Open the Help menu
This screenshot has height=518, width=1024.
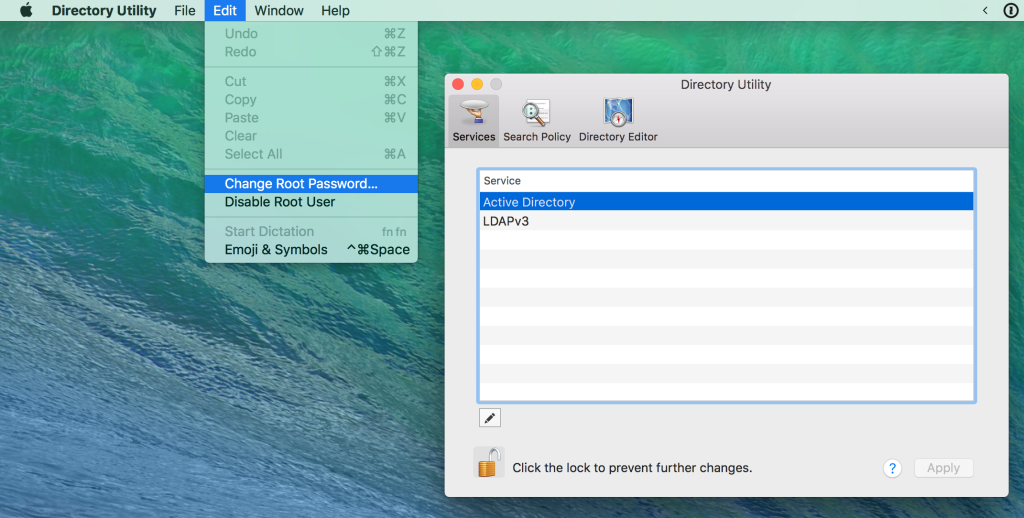click(x=335, y=10)
